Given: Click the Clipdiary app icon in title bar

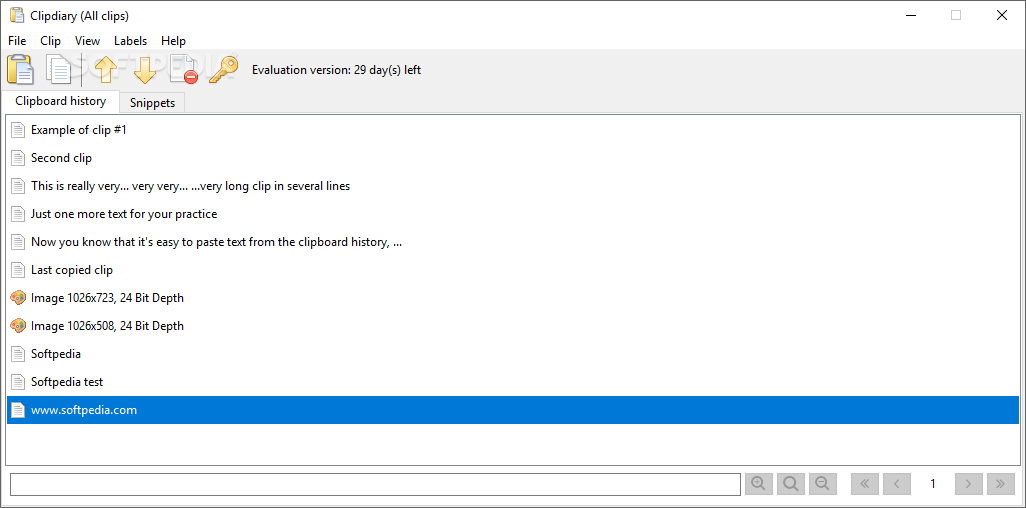Looking at the screenshot, I should (x=17, y=15).
